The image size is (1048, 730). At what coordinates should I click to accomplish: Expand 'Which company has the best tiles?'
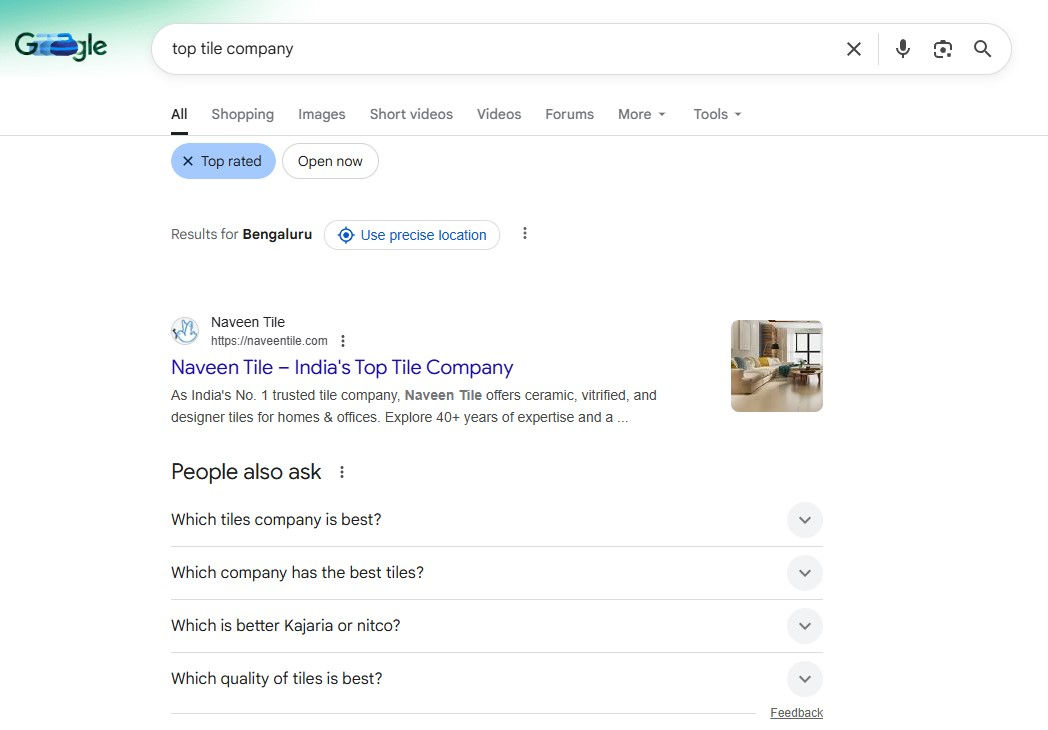click(497, 573)
